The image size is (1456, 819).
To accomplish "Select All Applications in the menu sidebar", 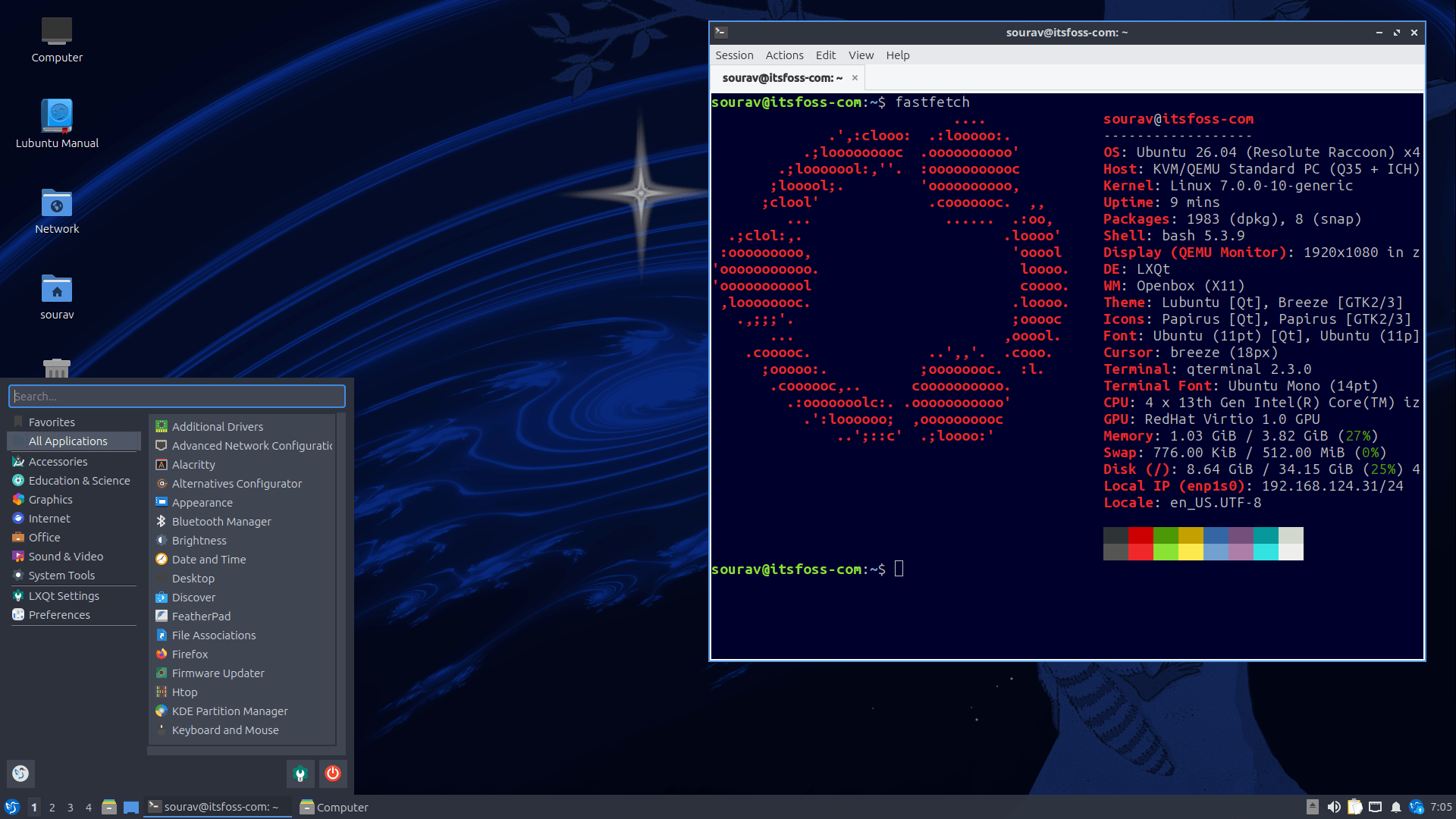I will [67, 441].
